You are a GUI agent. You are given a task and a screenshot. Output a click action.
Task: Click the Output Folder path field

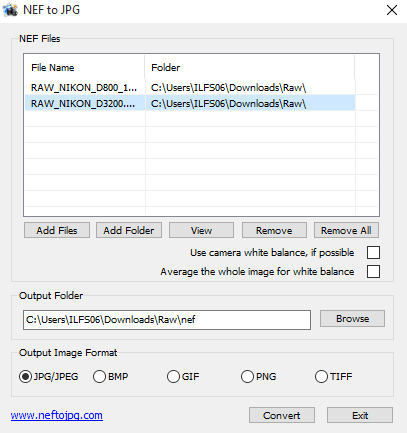[x=167, y=320]
